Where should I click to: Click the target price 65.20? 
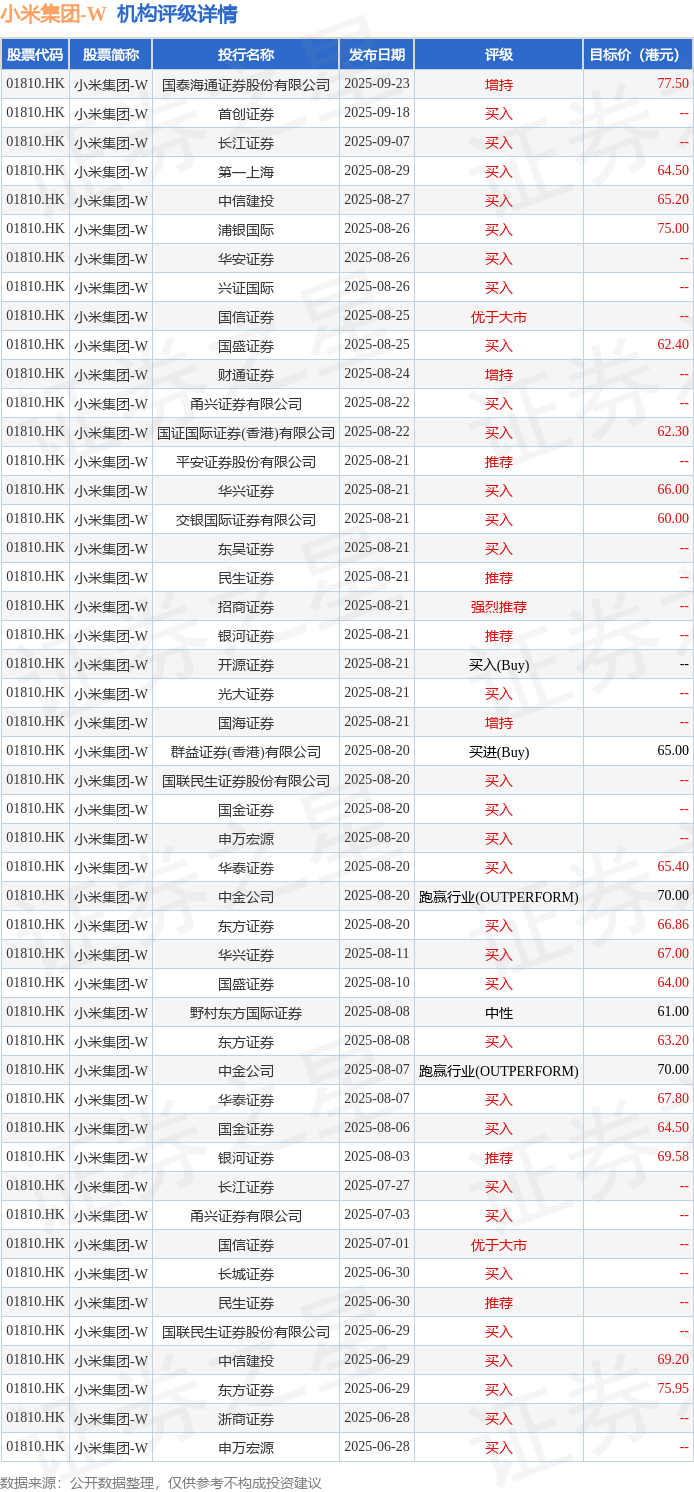pos(673,200)
